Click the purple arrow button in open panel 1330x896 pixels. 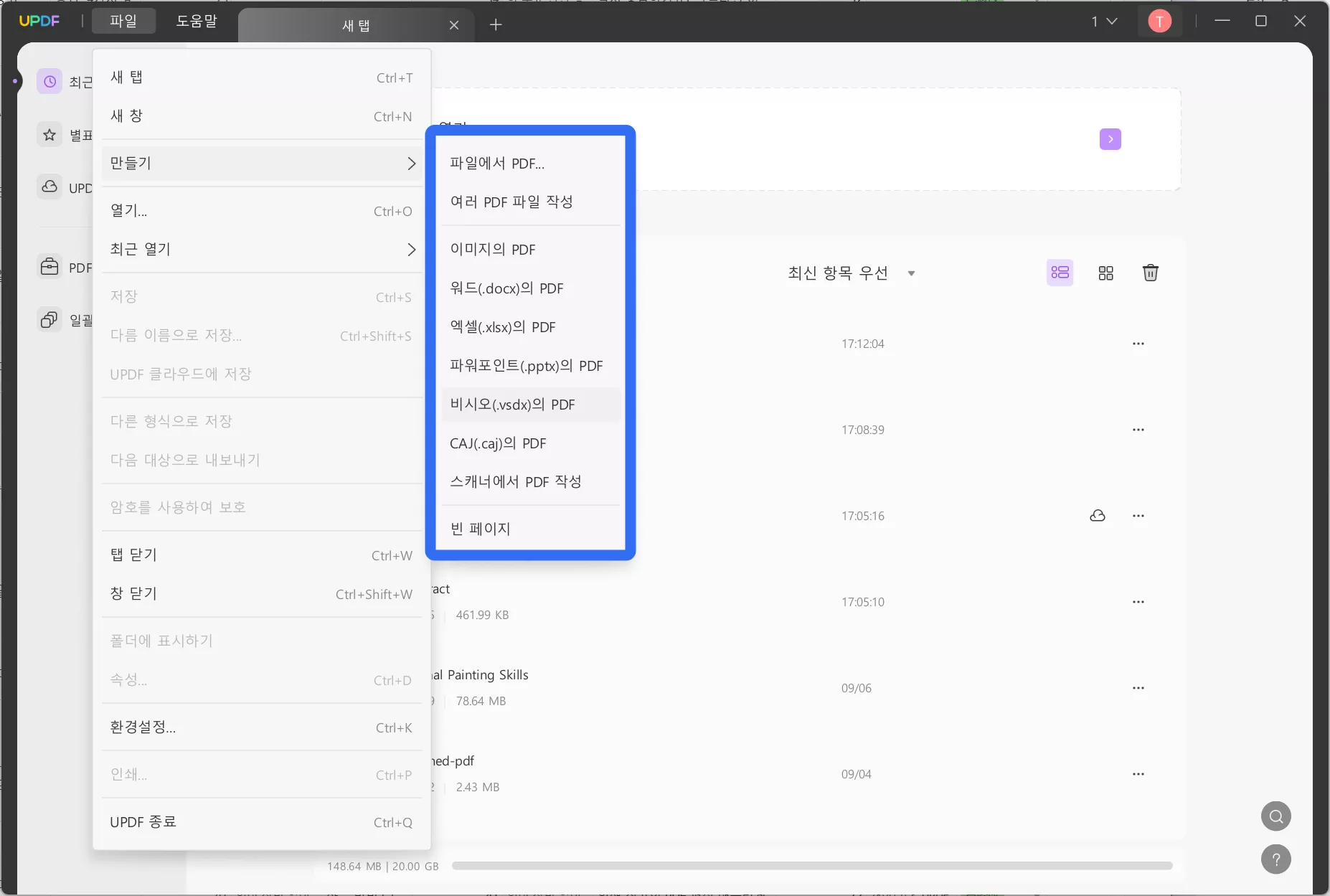[x=1110, y=139]
